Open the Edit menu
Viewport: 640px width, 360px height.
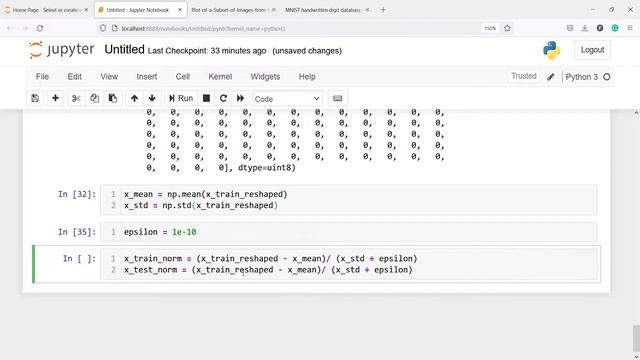[x=75, y=77]
